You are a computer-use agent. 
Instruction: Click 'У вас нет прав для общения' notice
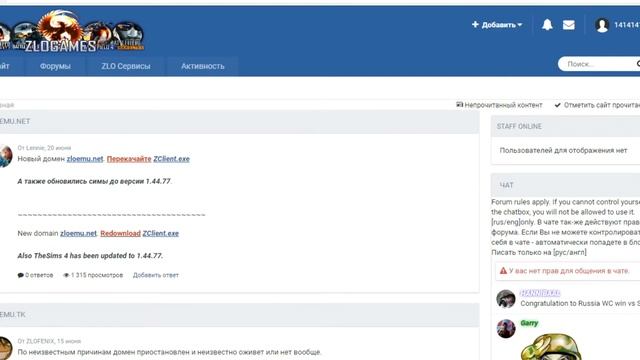(569, 271)
